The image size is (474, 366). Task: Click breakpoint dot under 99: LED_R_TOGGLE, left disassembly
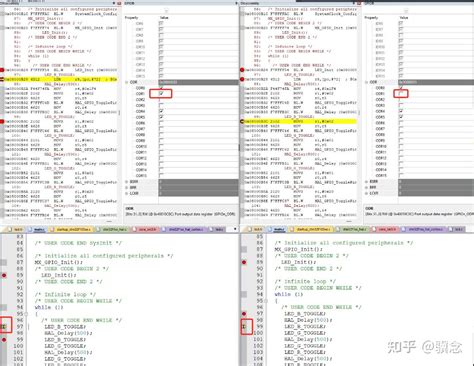click(x=2, y=122)
